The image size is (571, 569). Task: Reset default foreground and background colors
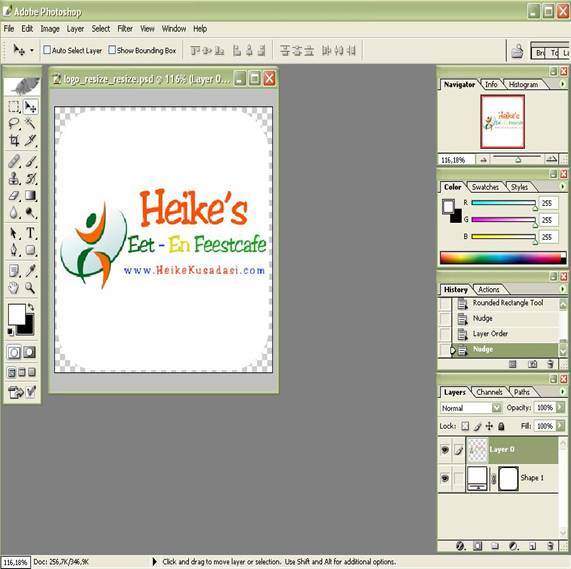tap(10, 332)
